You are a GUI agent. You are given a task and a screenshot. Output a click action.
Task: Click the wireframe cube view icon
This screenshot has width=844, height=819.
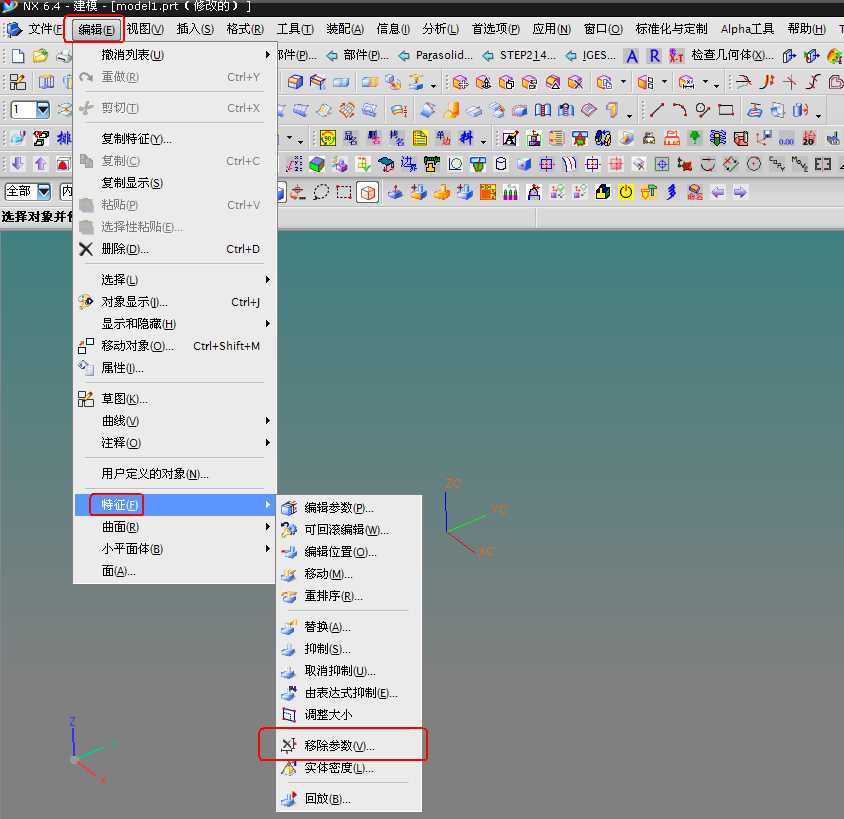point(368,192)
